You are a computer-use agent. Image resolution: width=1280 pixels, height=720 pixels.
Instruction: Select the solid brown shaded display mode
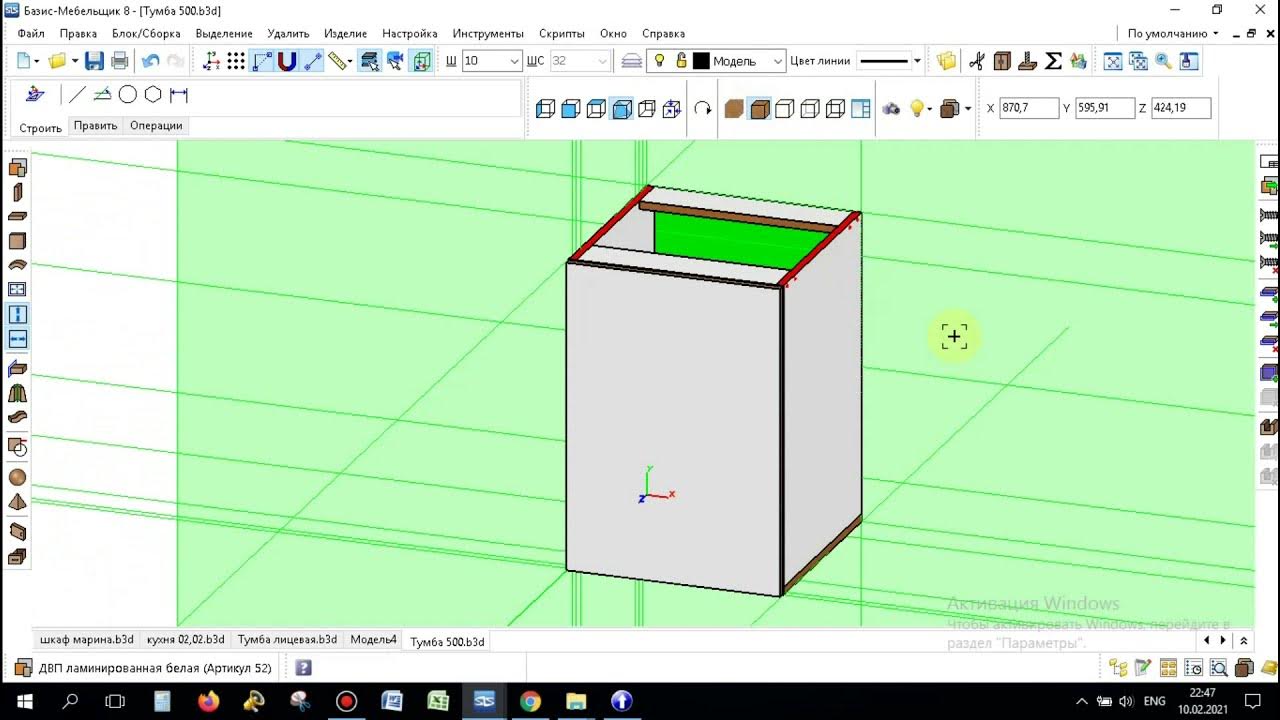pos(734,109)
